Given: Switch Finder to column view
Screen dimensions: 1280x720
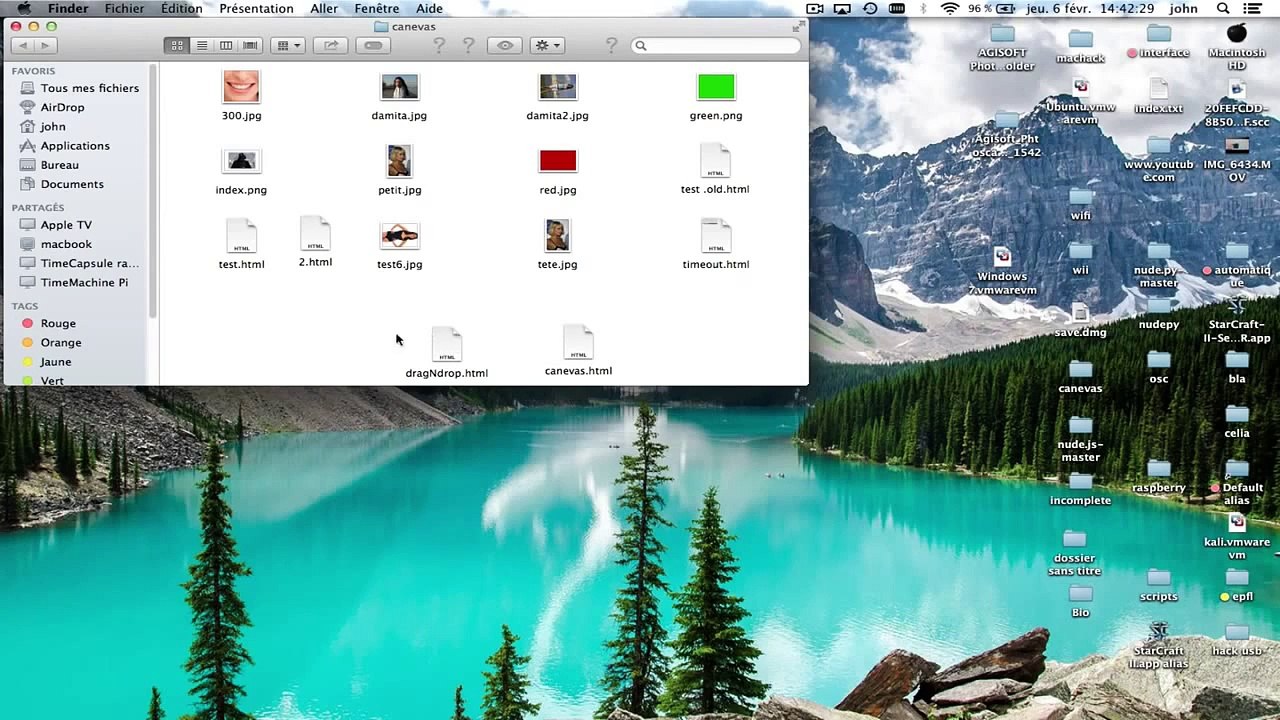Looking at the screenshot, I should pos(226,45).
